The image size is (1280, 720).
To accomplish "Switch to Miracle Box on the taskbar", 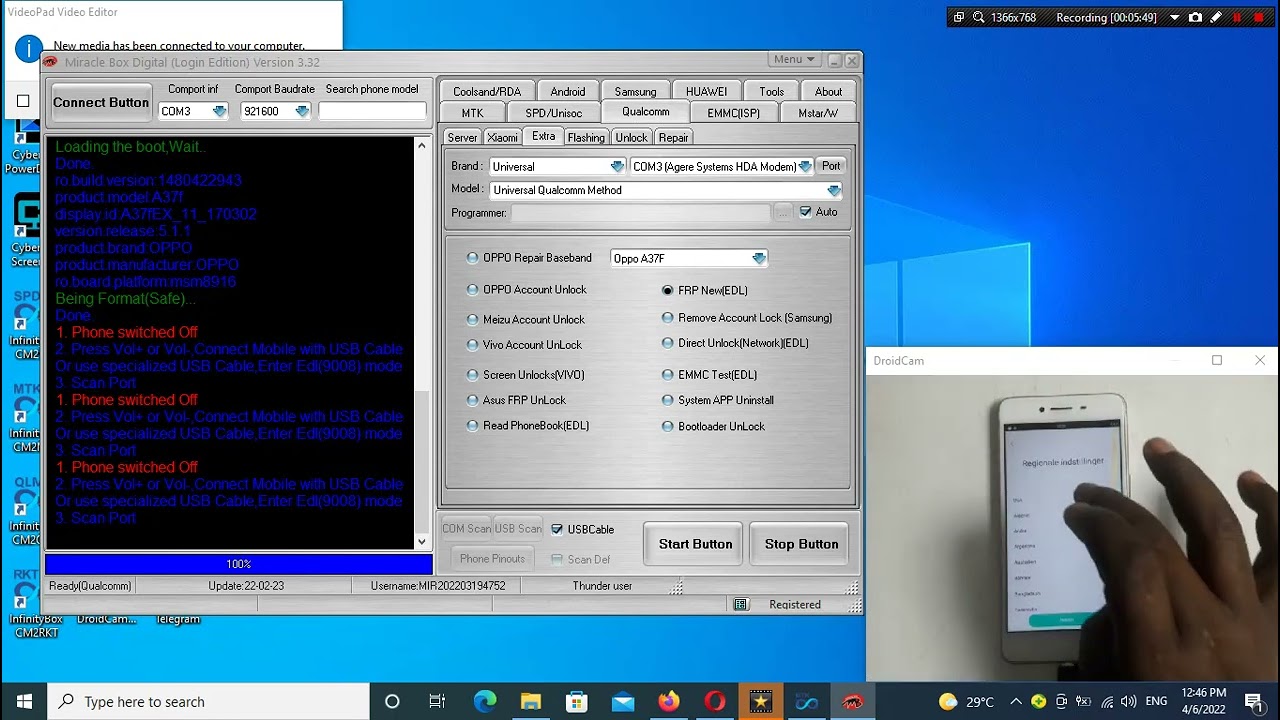I will (853, 701).
